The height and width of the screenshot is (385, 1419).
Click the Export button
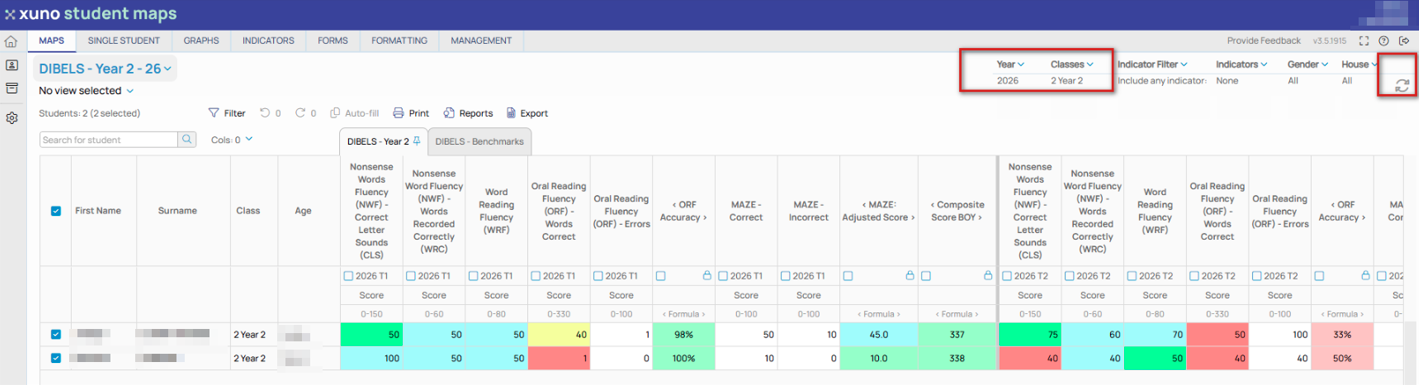527,114
